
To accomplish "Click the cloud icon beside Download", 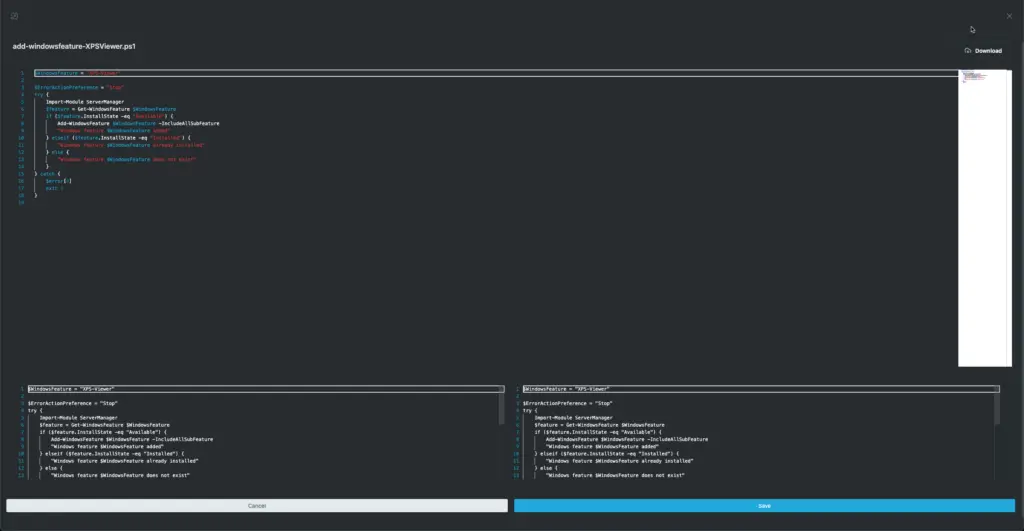I will [968, 50].
